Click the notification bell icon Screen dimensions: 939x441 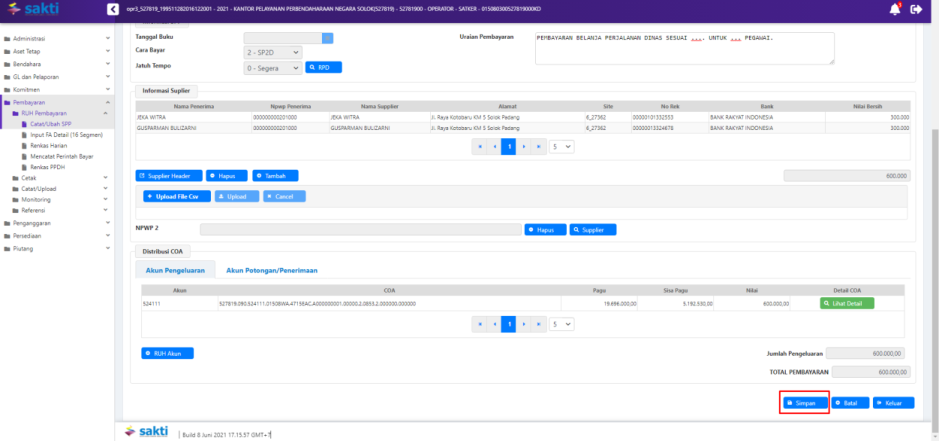[894, 9]
